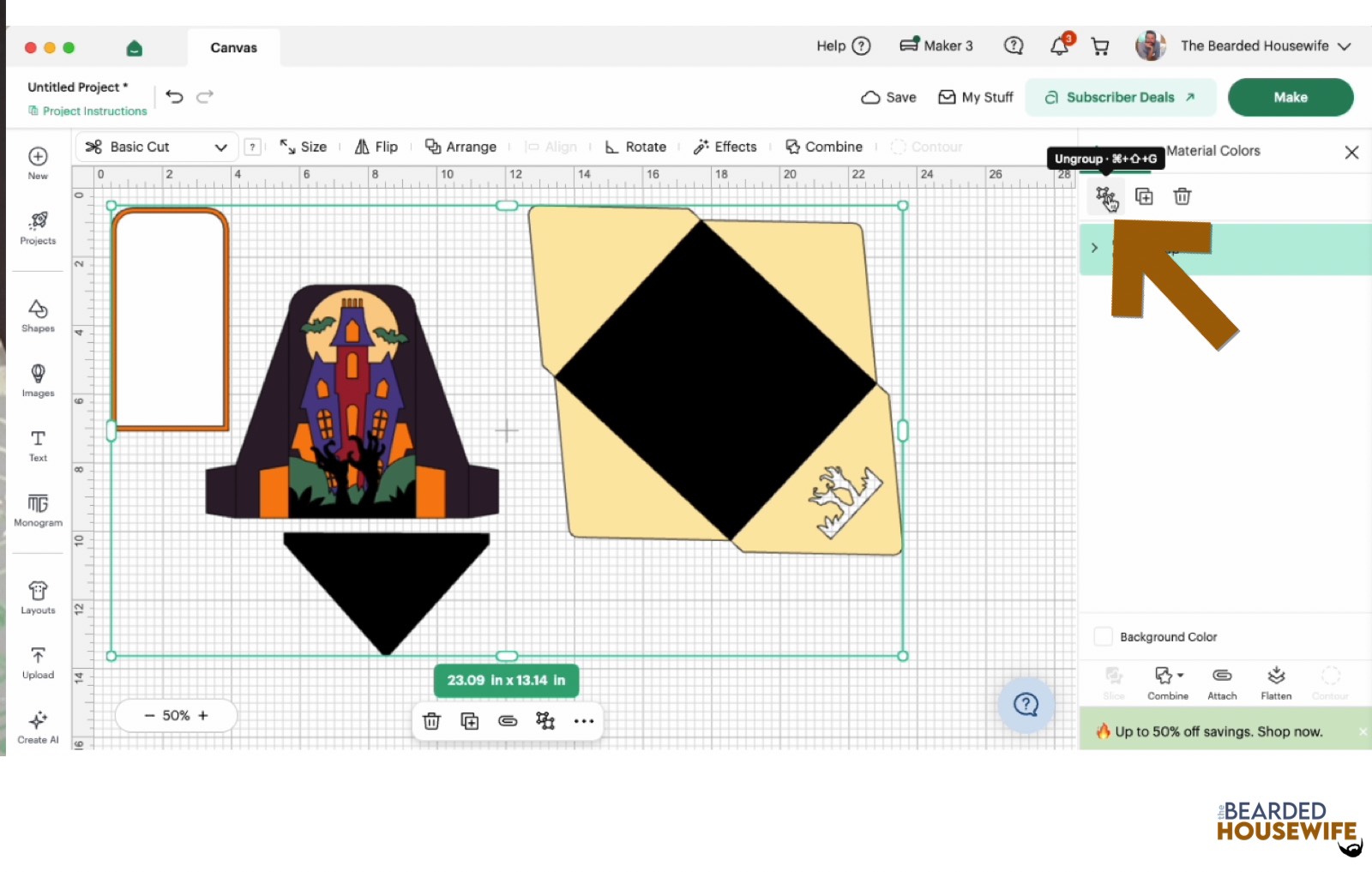Undo the last action

coord(175,97)
